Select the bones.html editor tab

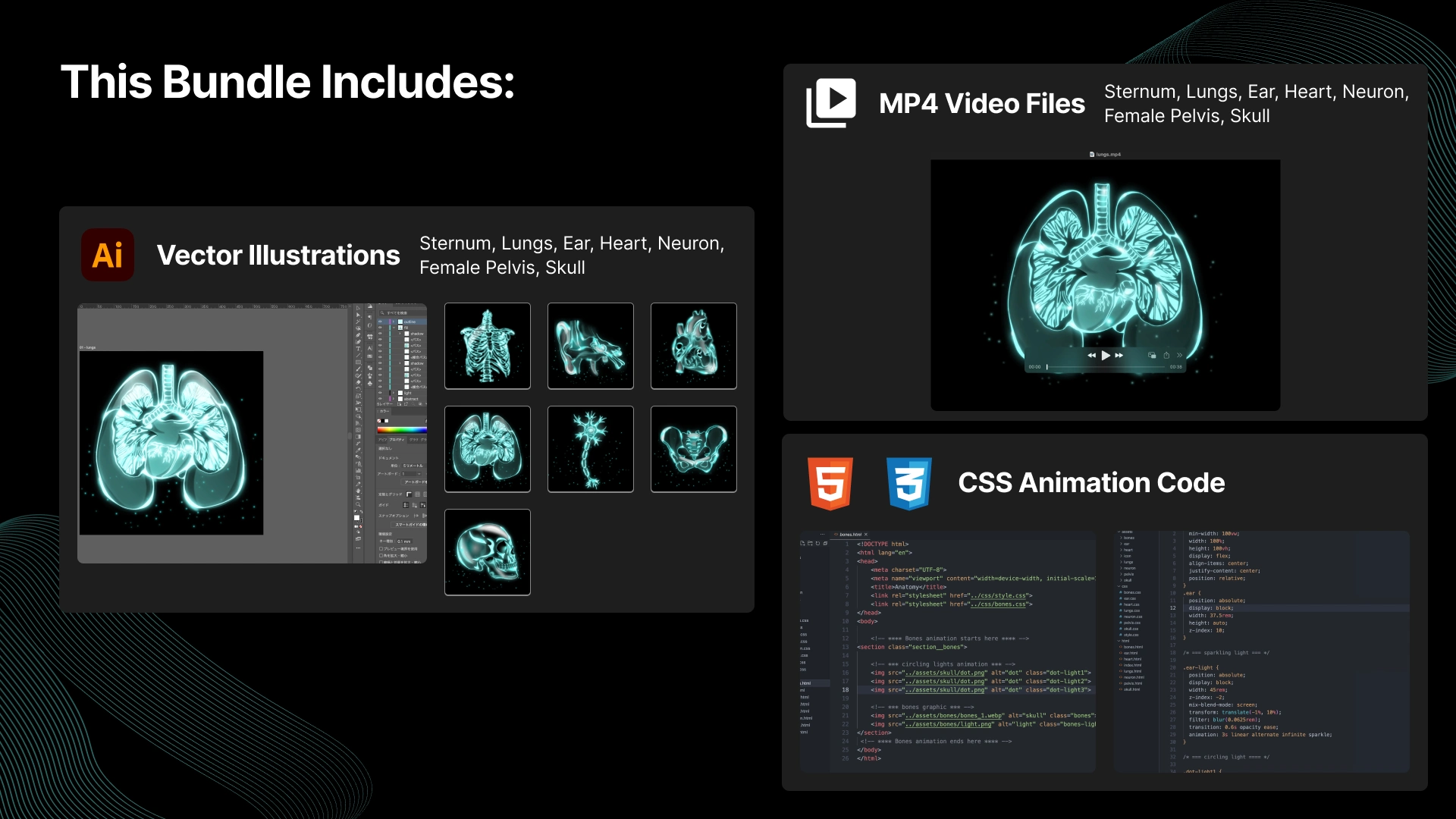(x=850, y=535)
